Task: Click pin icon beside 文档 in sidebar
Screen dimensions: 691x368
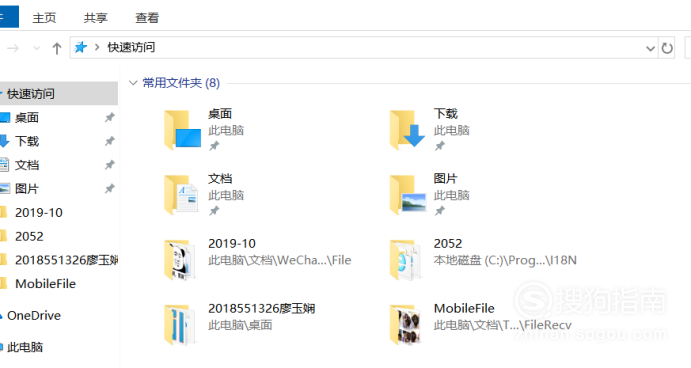Action: pos(109,165)
